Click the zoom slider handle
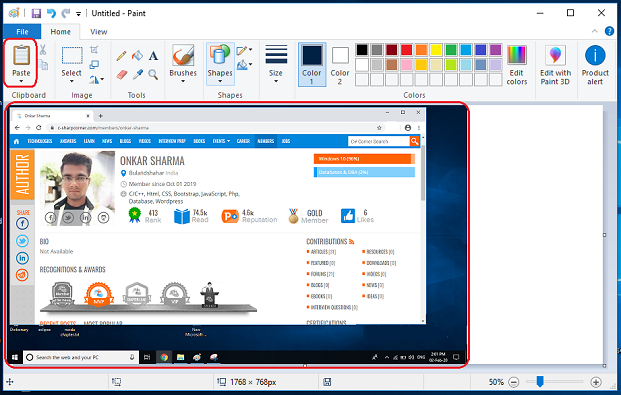 [539, 382]
